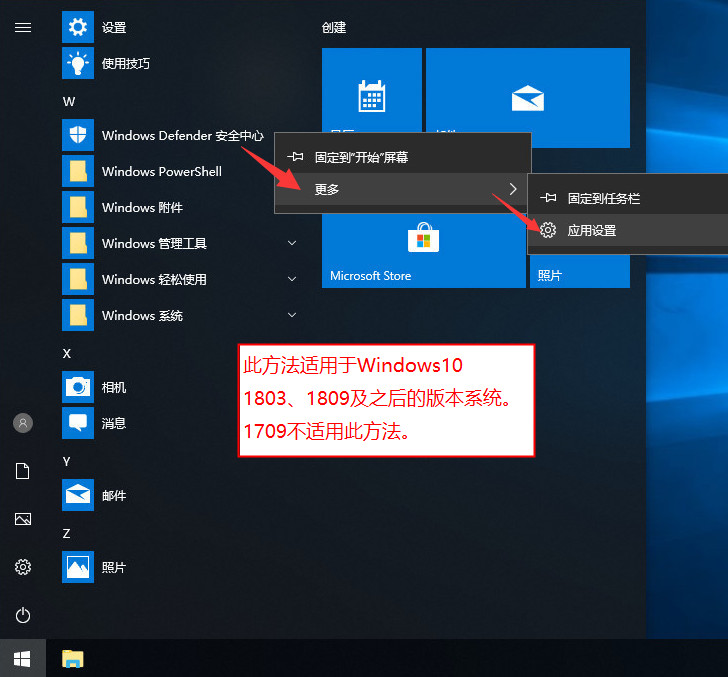This screenshot has height=677, width=728.
Task: Click the 消息 label text
Action: (114, 423)
